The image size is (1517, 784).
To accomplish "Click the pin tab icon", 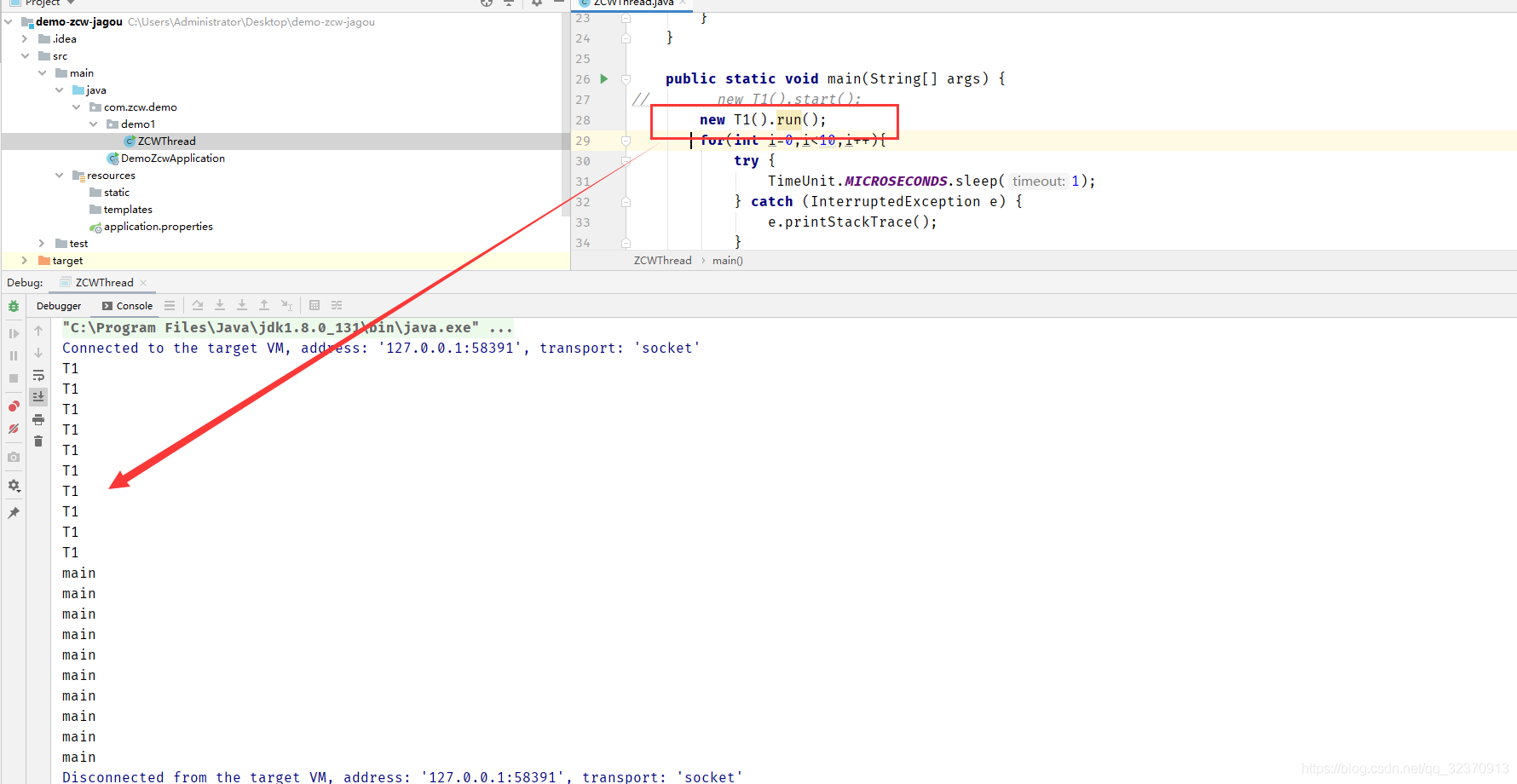I will tap(14, 513).
